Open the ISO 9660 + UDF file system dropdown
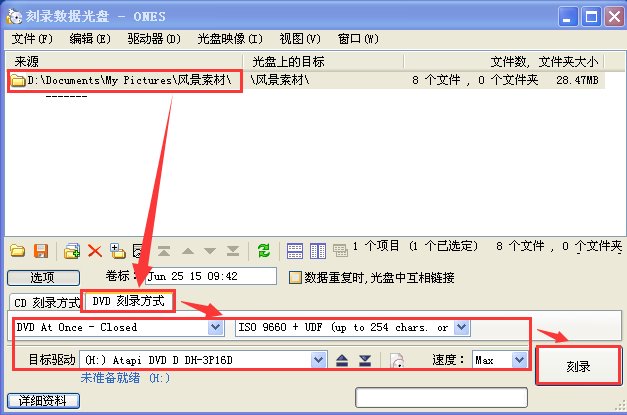 coord(461,327)
